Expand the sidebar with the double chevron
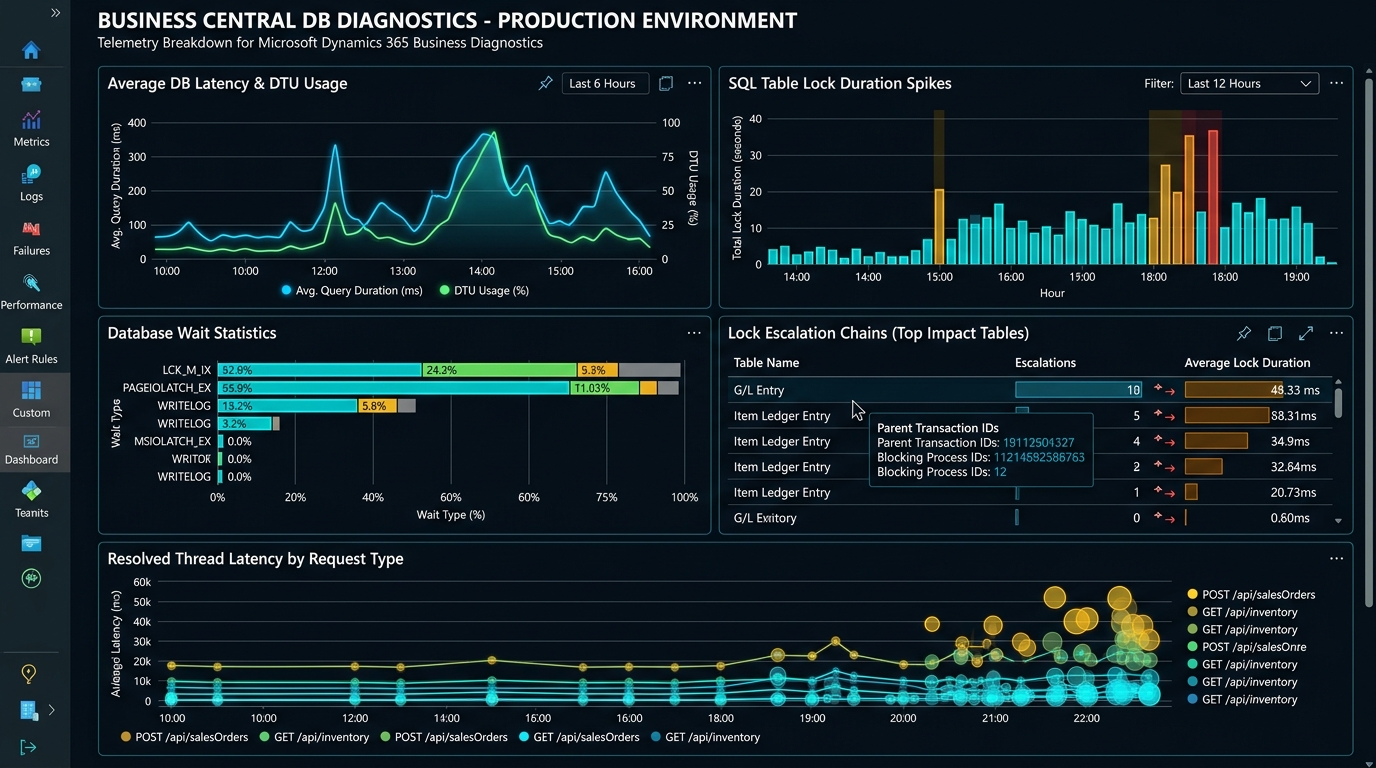Screen dimensions: 1376x768 click(55, 13)
